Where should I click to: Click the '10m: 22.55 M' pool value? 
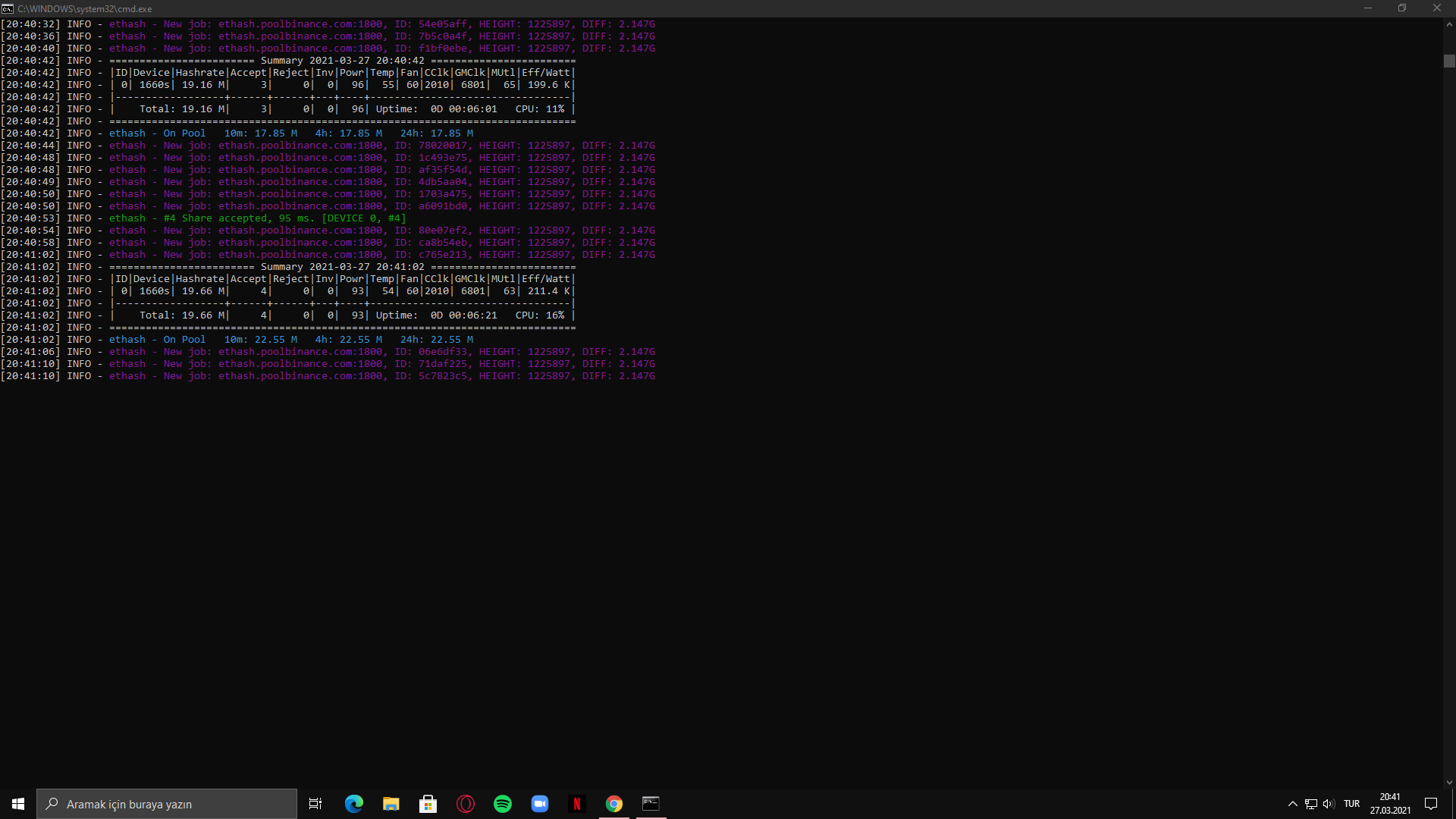[x=261, y=340]
